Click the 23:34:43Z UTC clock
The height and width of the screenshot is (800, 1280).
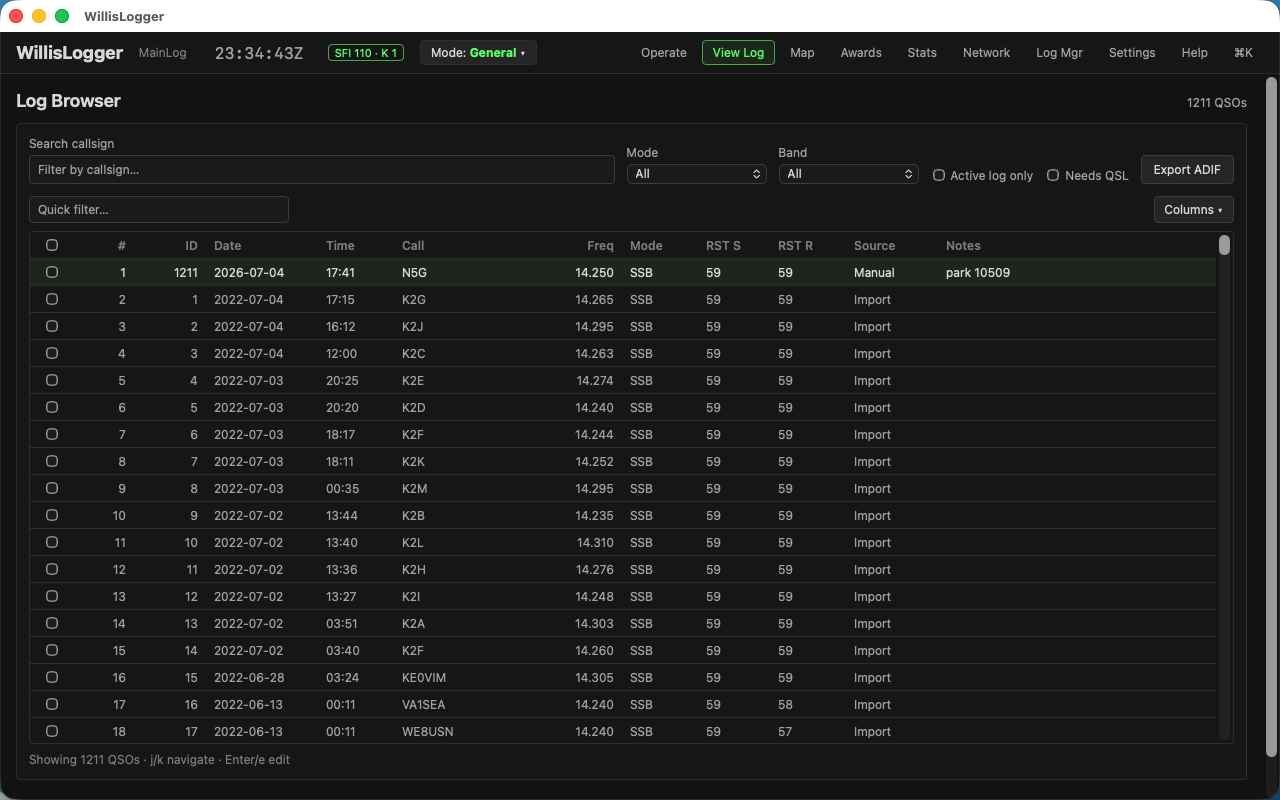click(259, 53)
